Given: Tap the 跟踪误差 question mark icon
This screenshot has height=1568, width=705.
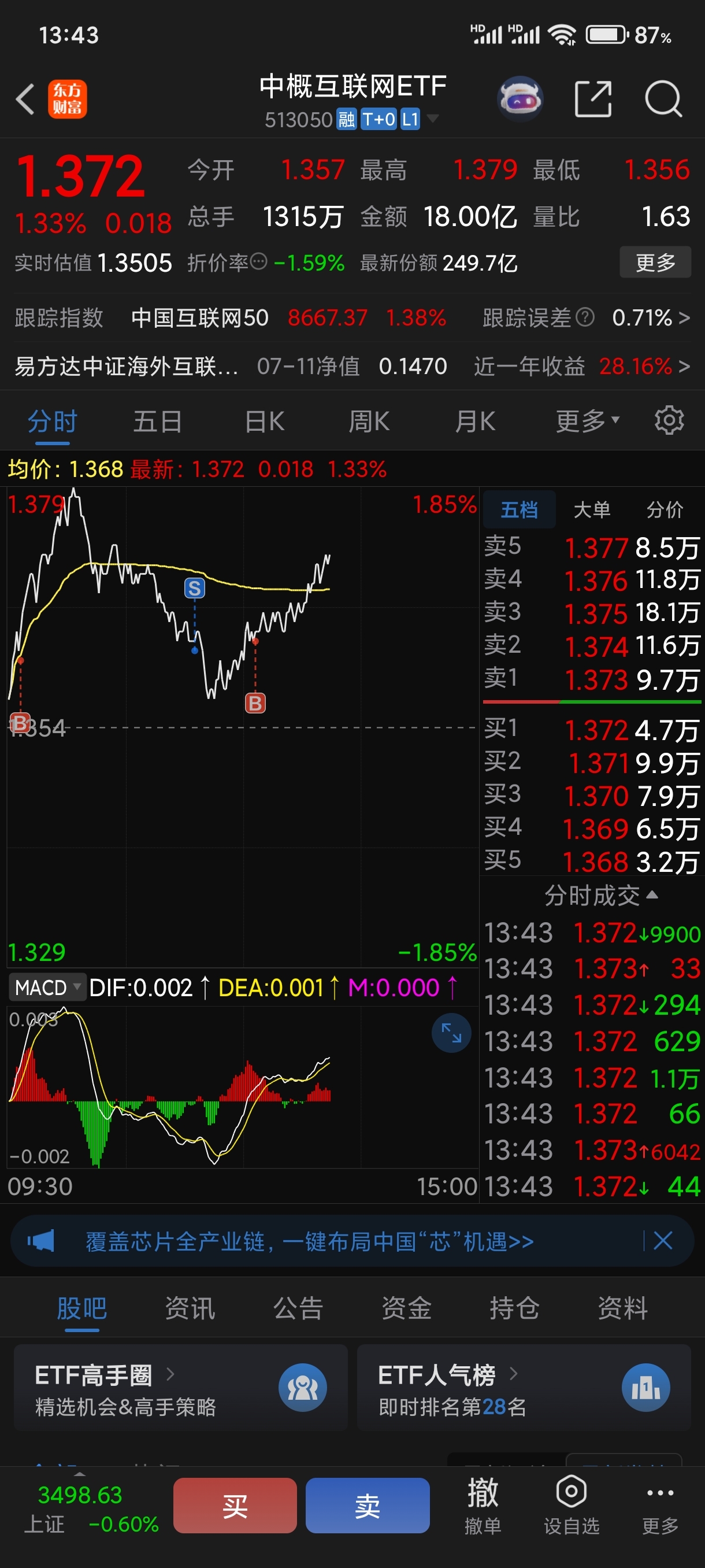Looking at the screenshot, I should [x=585, y=317].
